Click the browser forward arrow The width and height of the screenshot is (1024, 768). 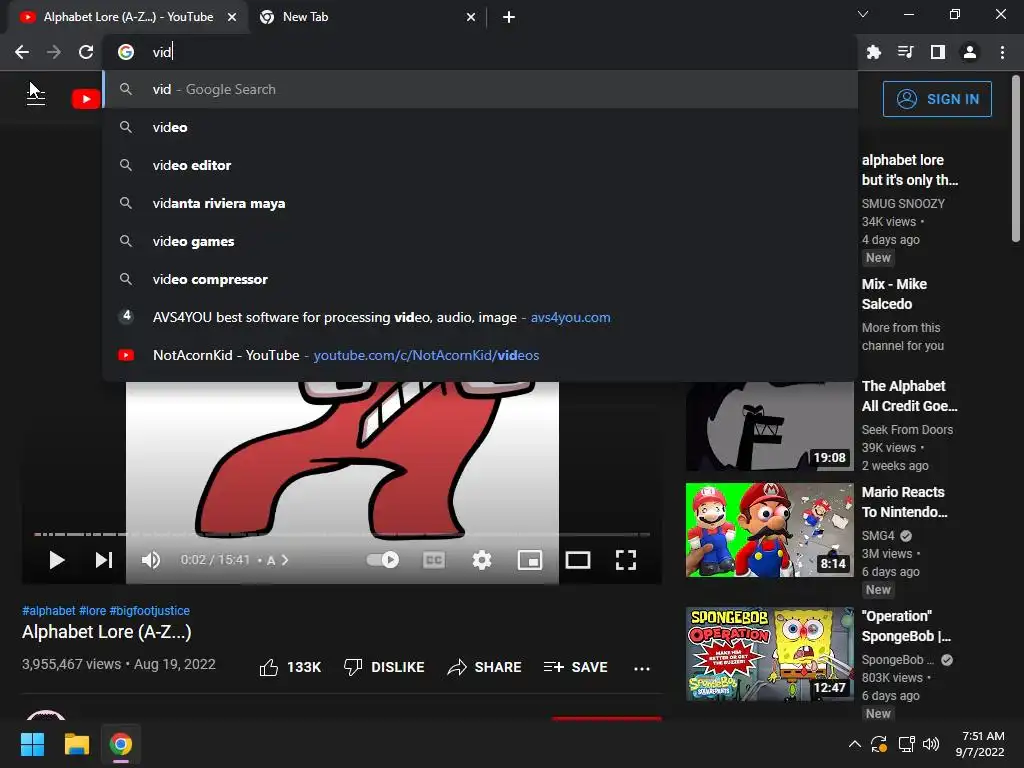click(x=54, y=52)
